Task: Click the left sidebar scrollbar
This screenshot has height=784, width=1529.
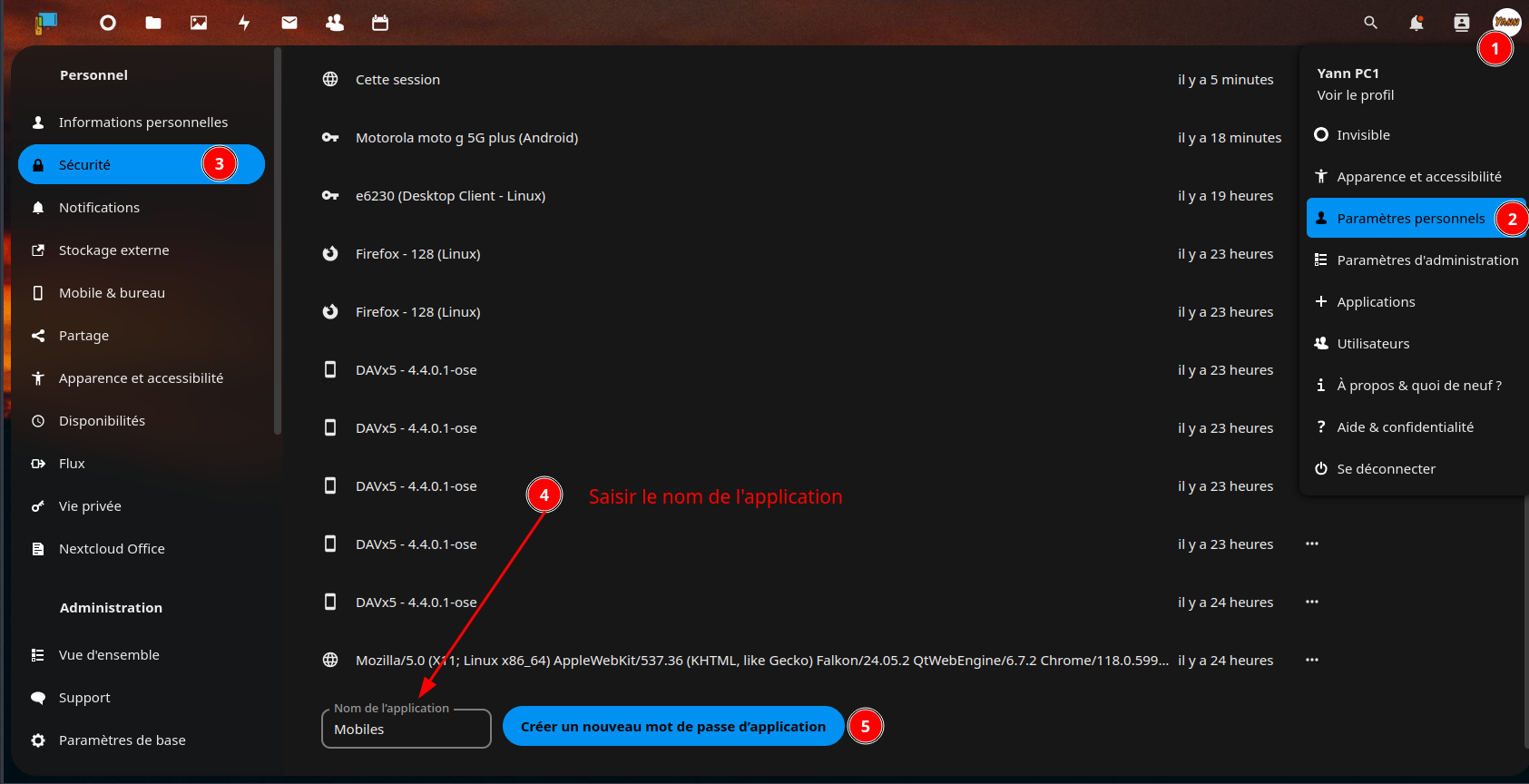Action: [278, 245]
